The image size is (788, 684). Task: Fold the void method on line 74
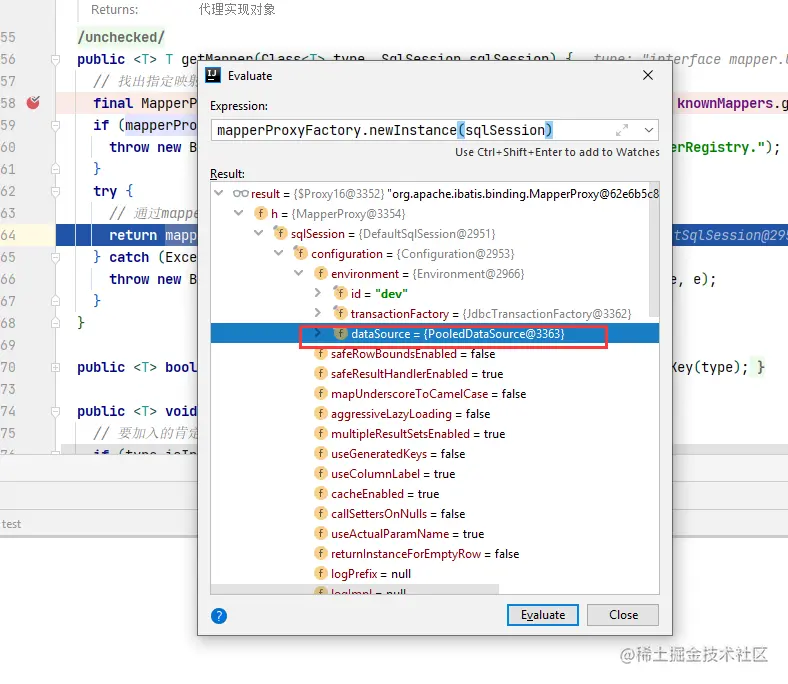pos(55,412)
